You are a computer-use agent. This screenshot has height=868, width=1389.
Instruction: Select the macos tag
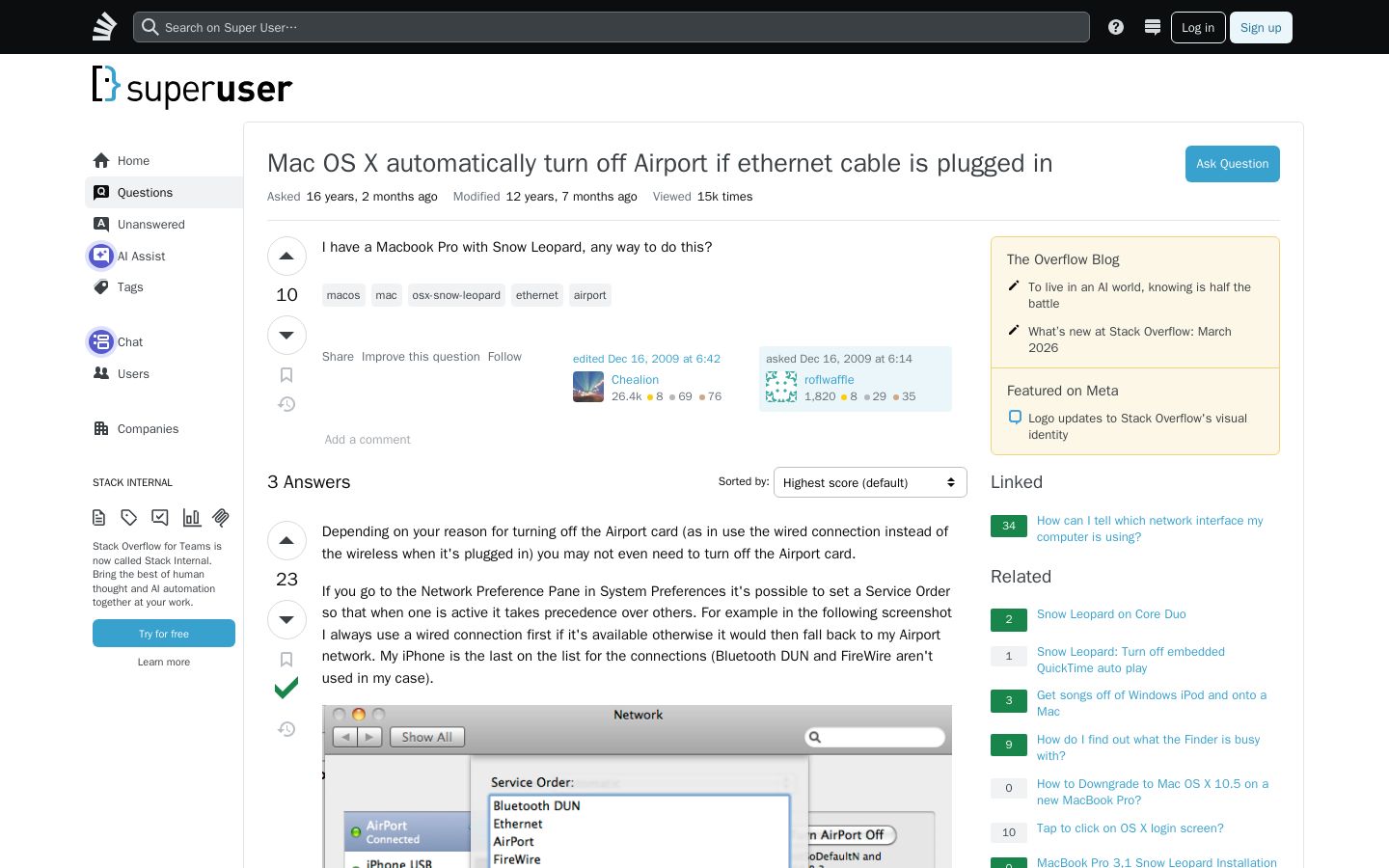click(343, 295)
